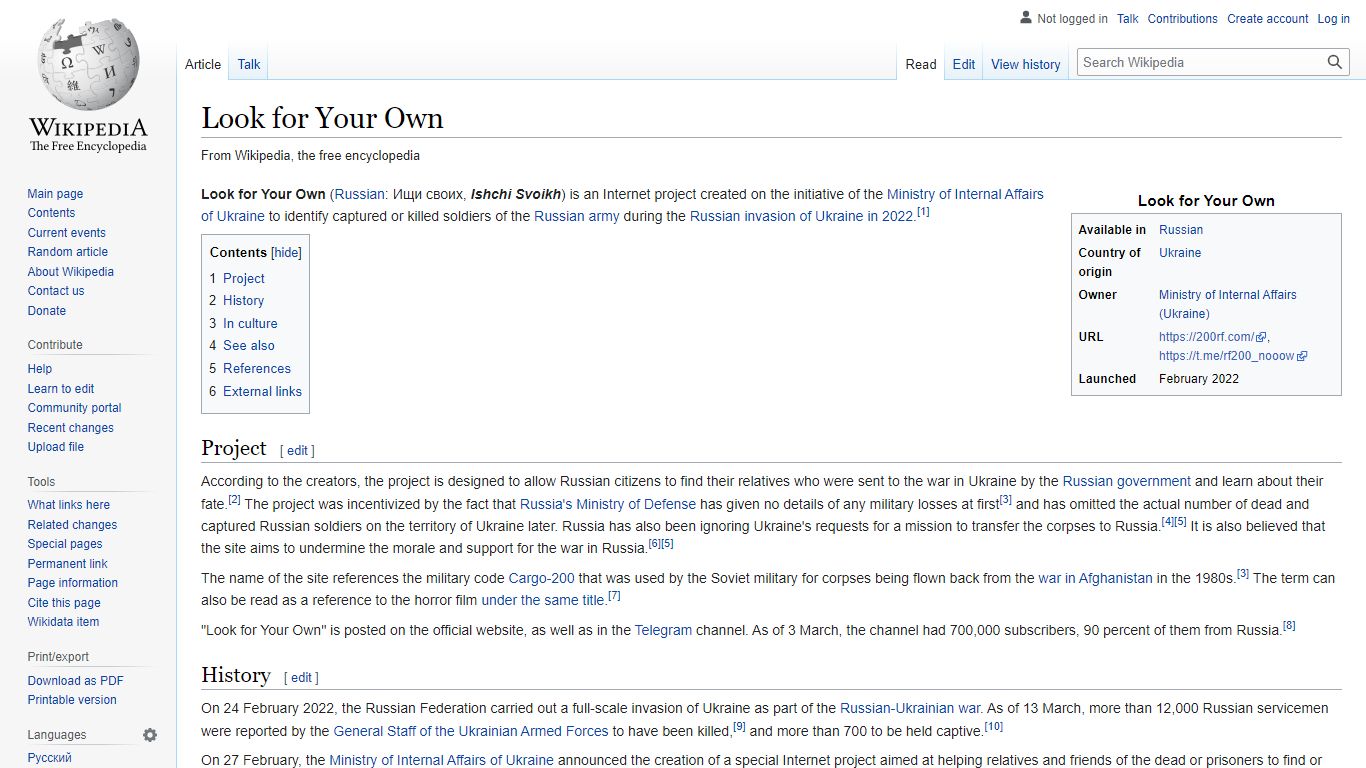Open Related changes
Screen dimensions: 1366x768
click(x=72, y=525)
